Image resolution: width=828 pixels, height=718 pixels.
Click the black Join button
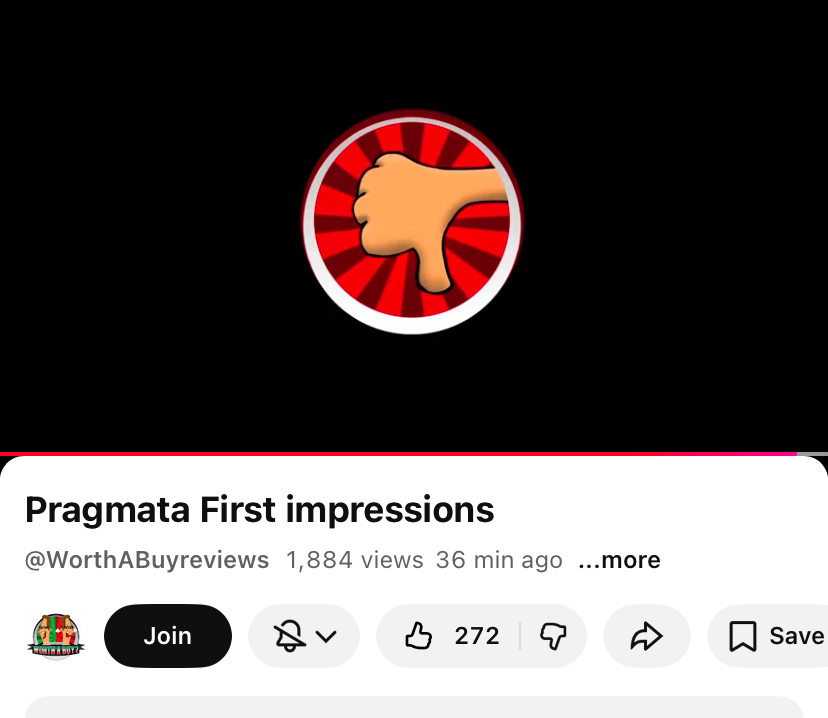point(168,636)
